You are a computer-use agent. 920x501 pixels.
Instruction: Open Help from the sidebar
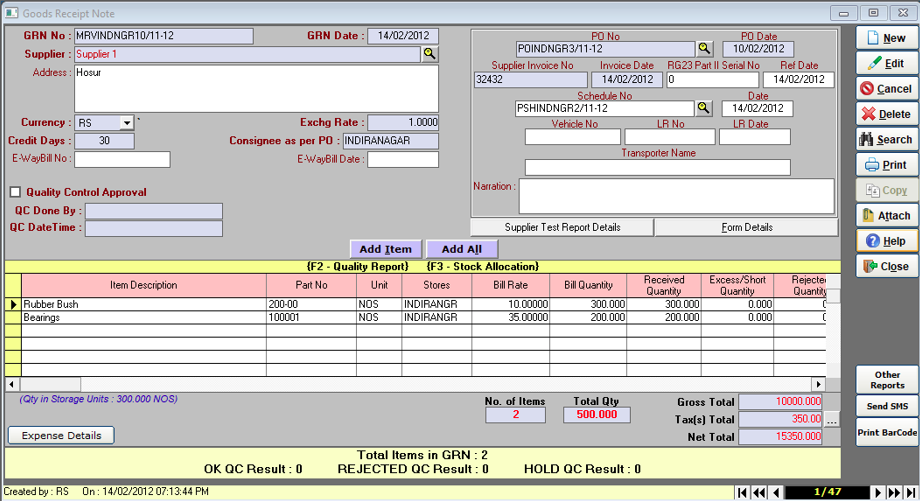point(887,241)
